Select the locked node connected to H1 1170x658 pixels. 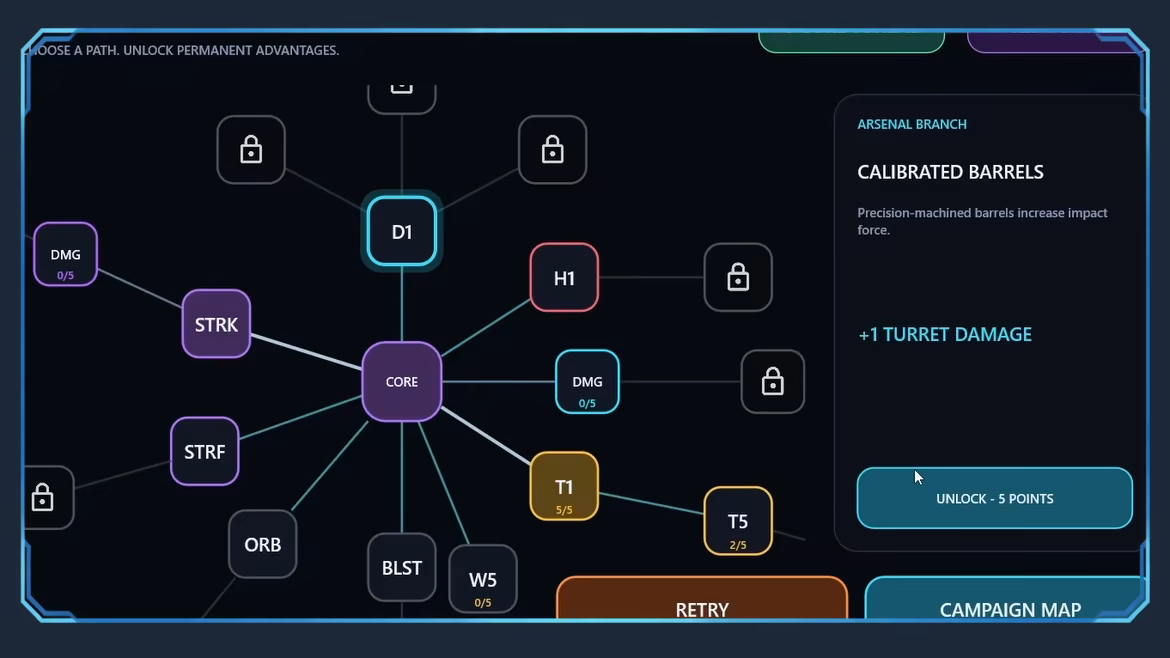tap(738, 278)
